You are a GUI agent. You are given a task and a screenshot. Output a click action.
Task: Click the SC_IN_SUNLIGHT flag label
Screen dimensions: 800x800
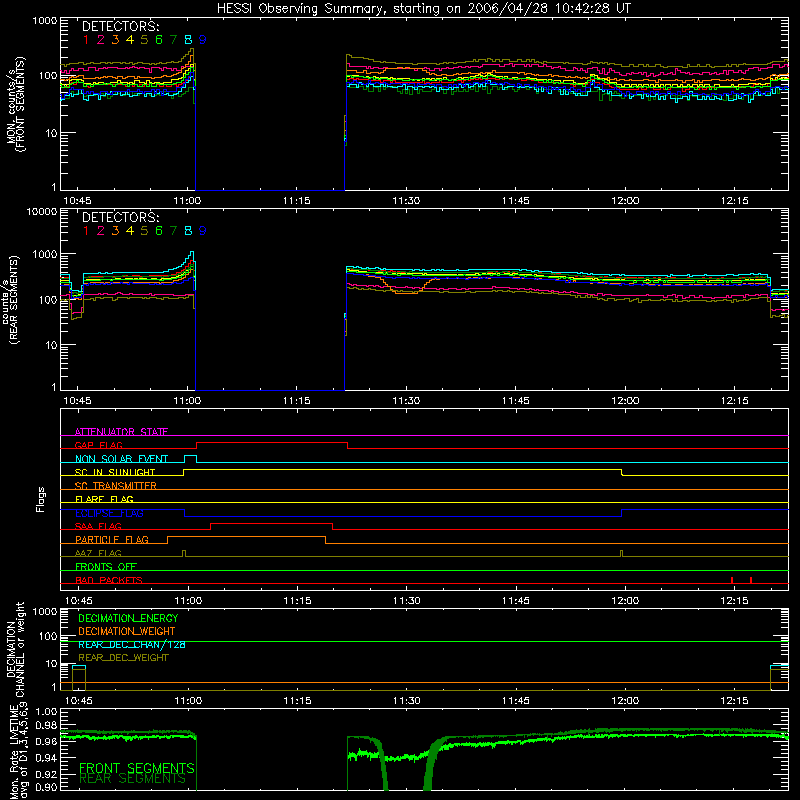click(115, 472)
